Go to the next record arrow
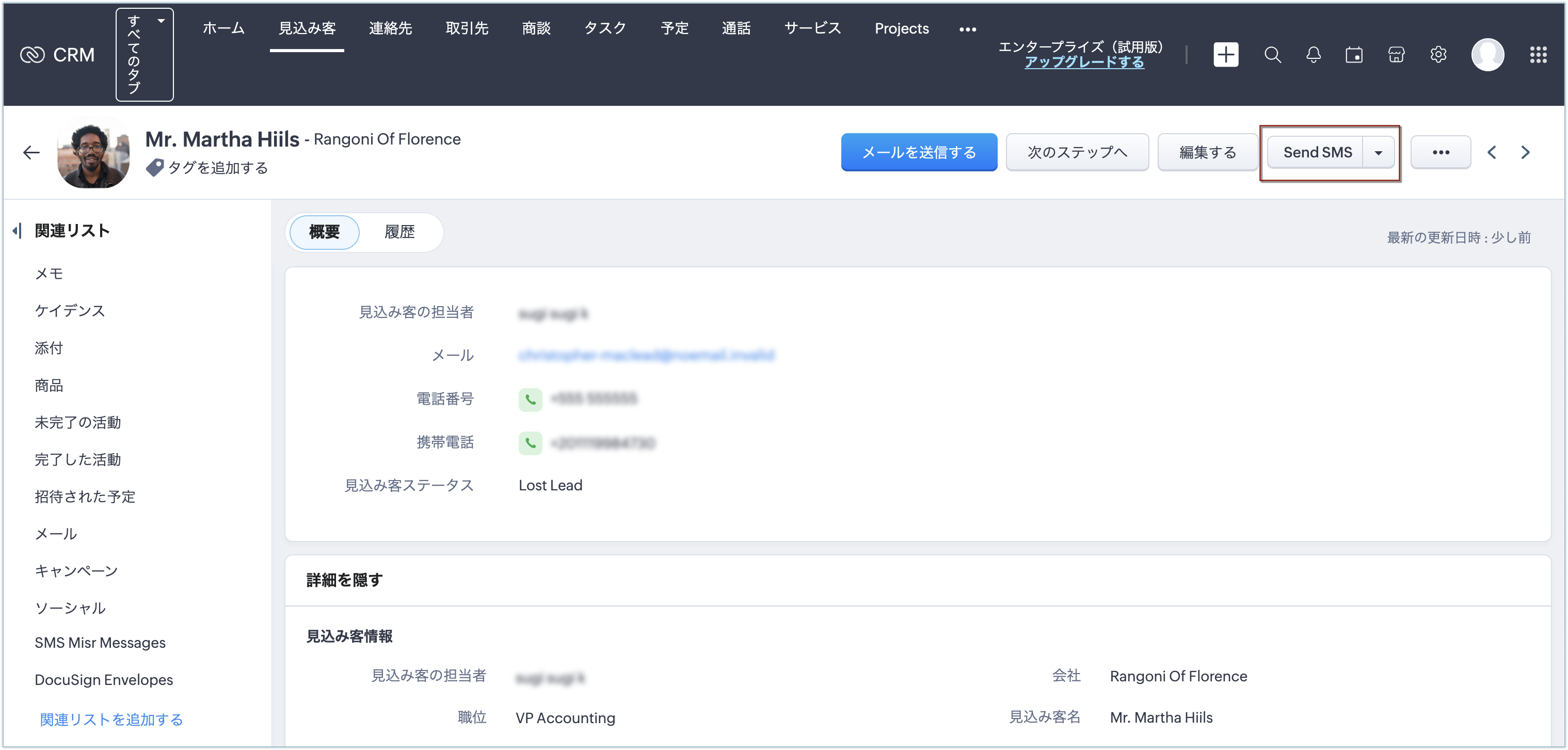This screenshot has height=750, width=1568. (x=1525, y=152)
